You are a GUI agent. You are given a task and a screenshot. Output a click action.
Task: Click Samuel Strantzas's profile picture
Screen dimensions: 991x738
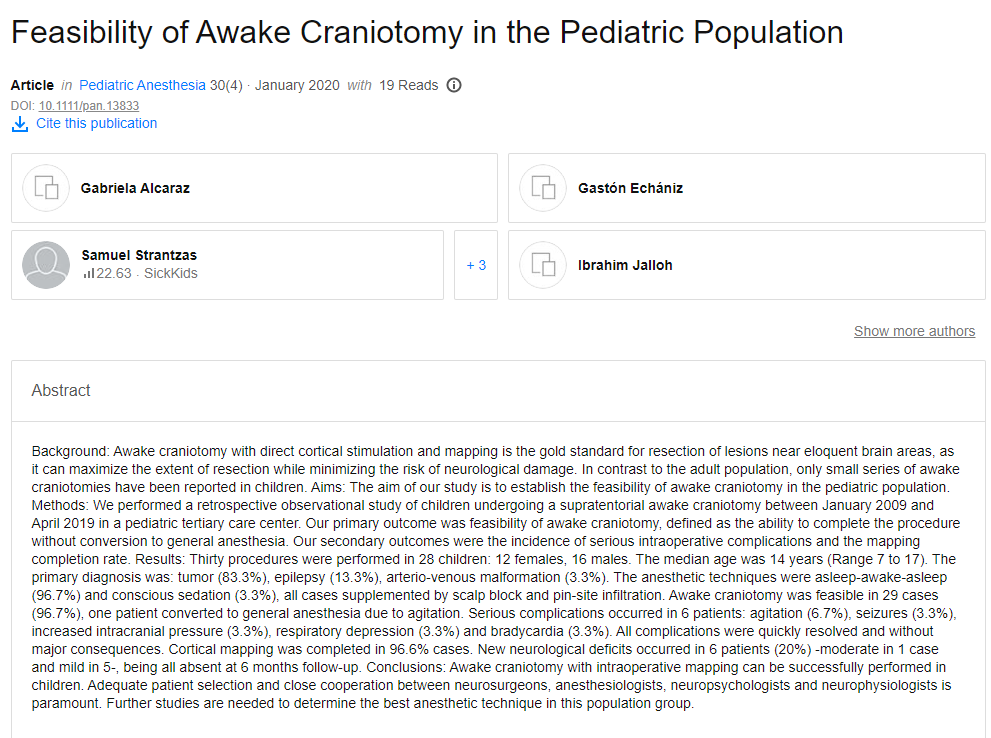[x=46, y=265]
